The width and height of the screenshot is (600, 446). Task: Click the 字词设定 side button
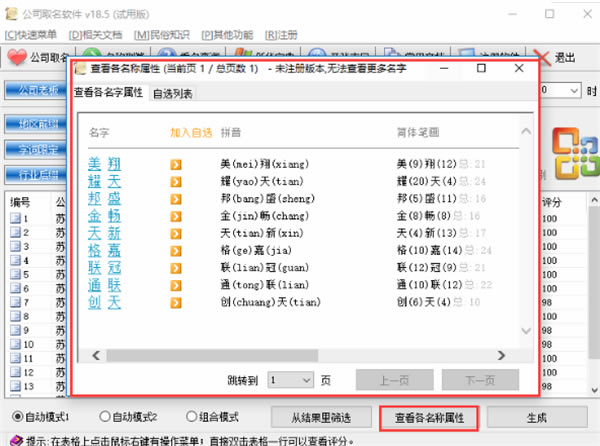click(37, 150)
